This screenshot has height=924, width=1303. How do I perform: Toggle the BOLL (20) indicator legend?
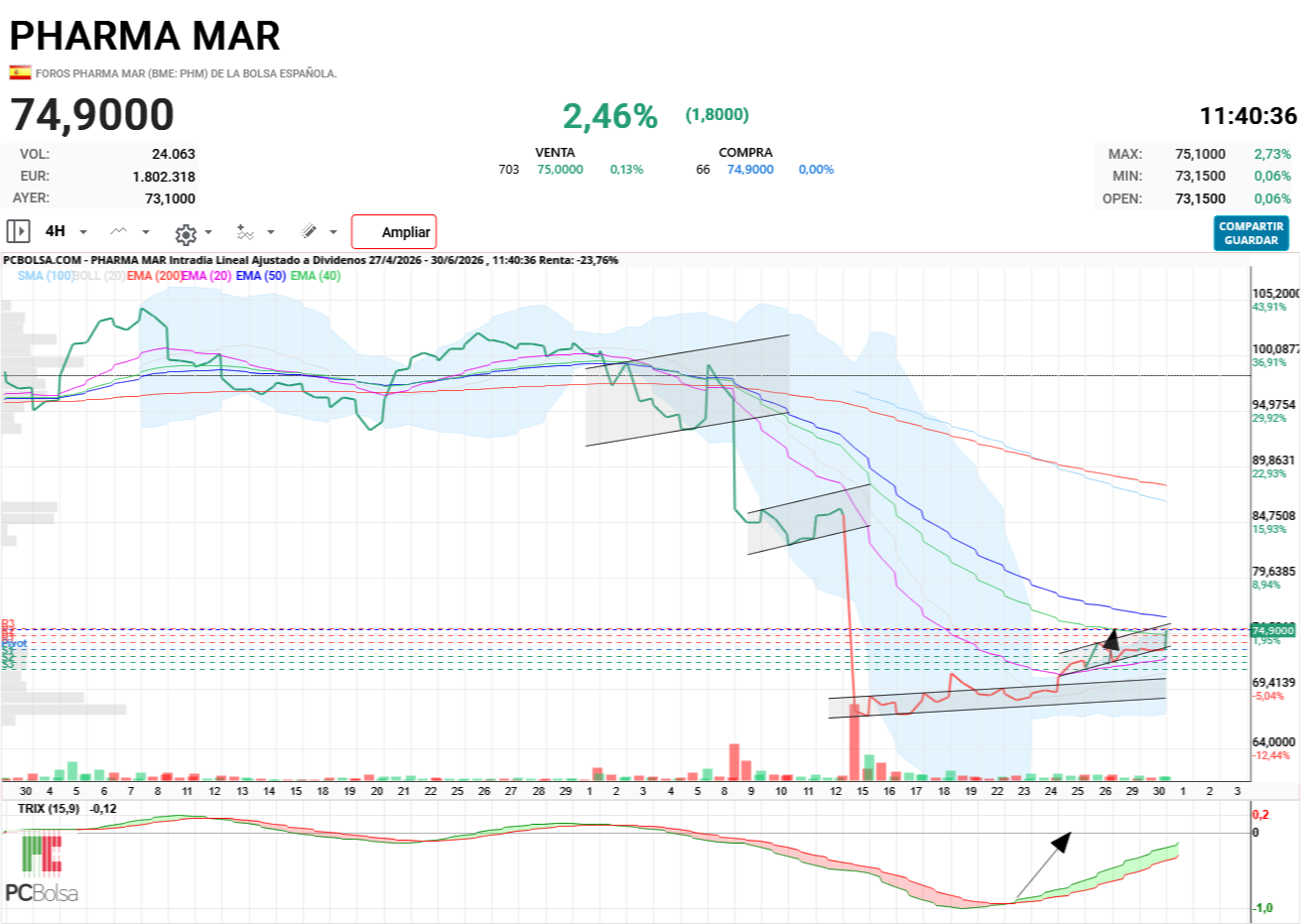99,276
